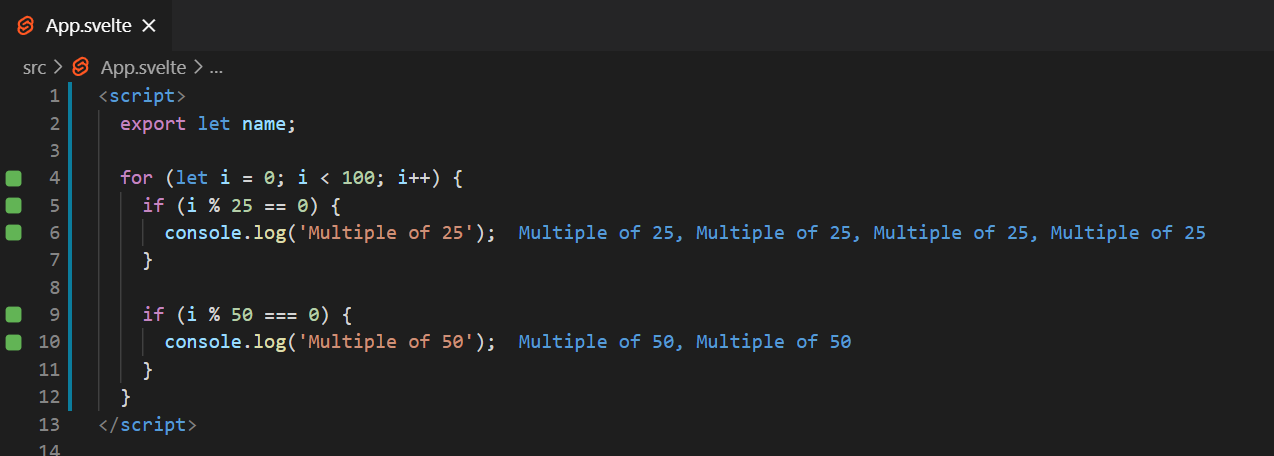
Task: Expand the ellipsis breadcrumb symbol list
Action: (216, 68)
